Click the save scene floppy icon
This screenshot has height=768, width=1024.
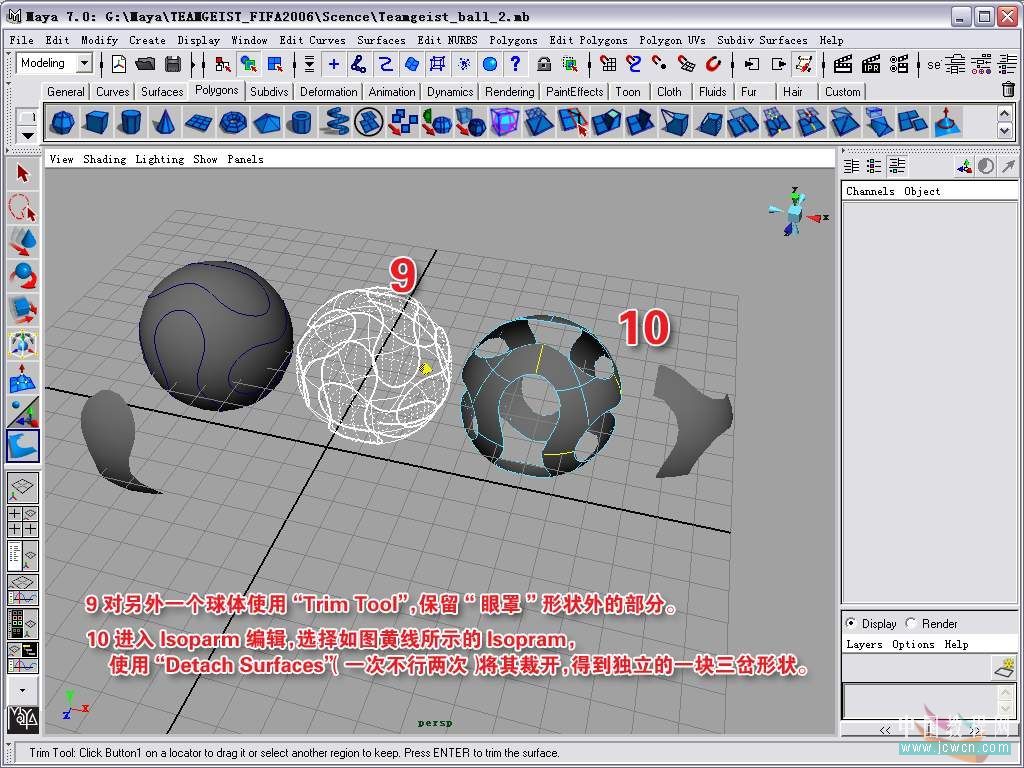(173, 64)
